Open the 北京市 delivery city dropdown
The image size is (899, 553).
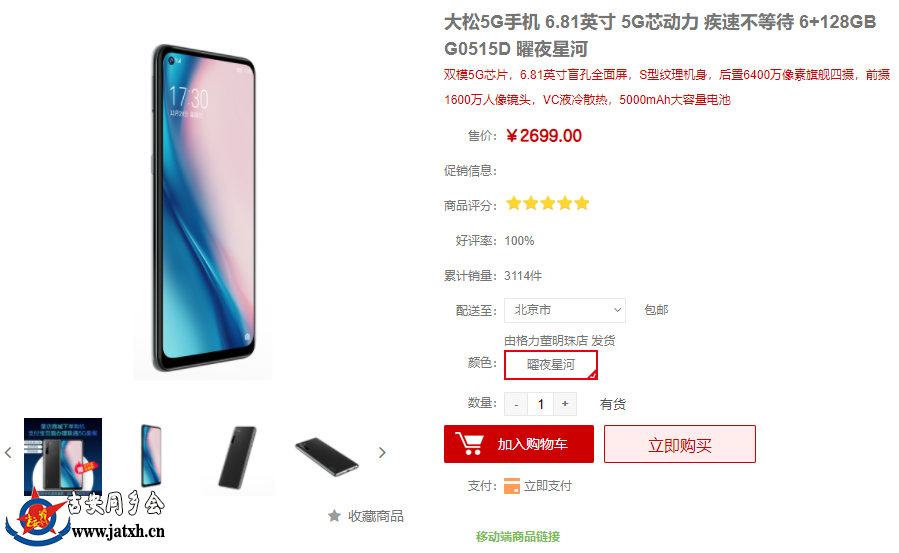coord(565,310)
